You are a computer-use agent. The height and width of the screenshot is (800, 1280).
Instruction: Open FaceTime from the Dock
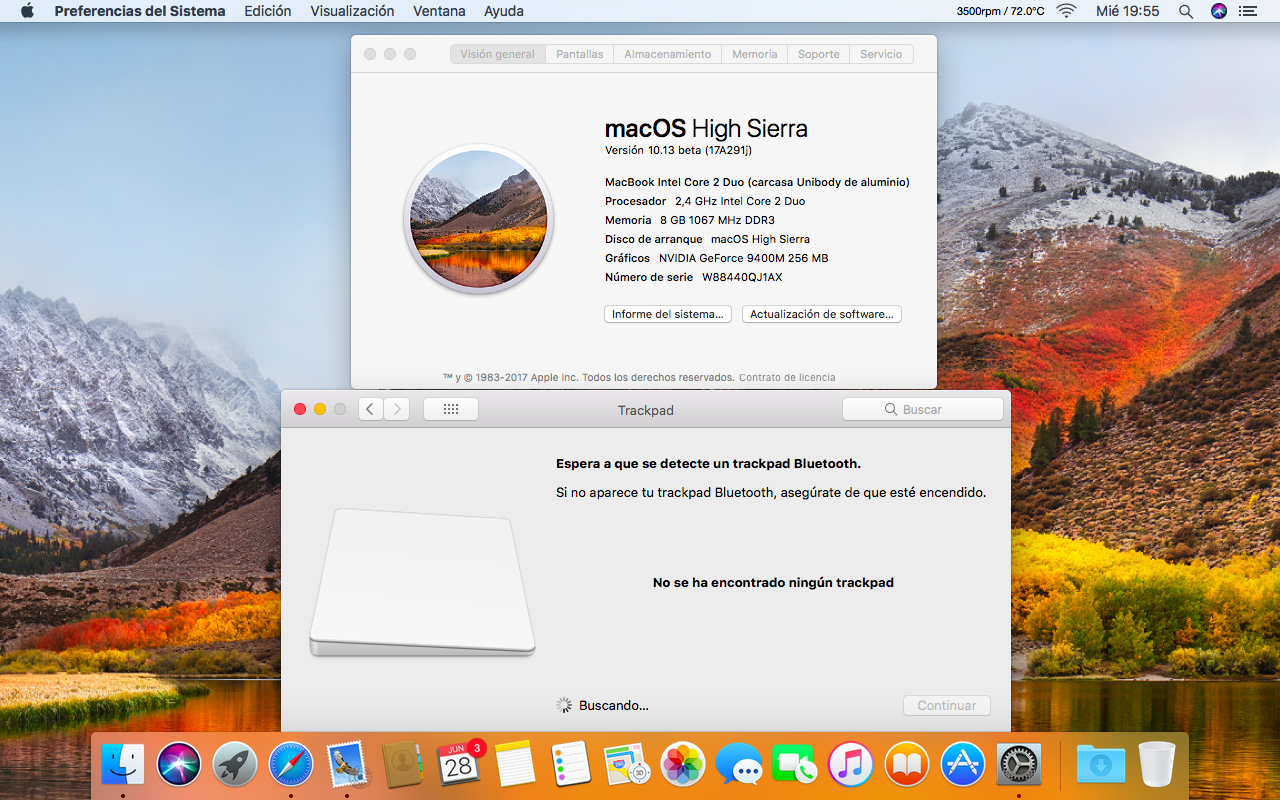[795, 765]
